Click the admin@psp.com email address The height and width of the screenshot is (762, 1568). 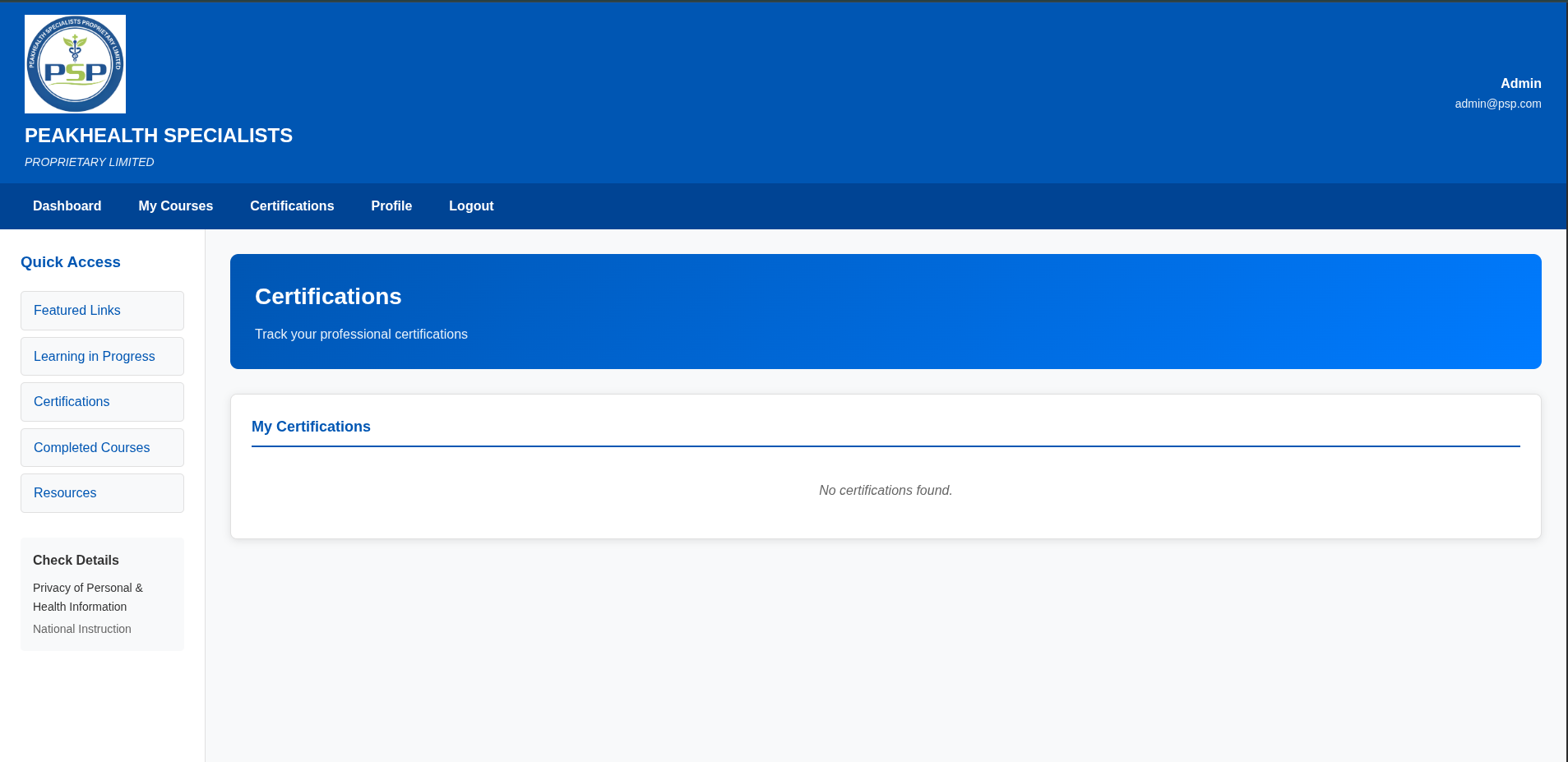click(x=1497, y=104)
